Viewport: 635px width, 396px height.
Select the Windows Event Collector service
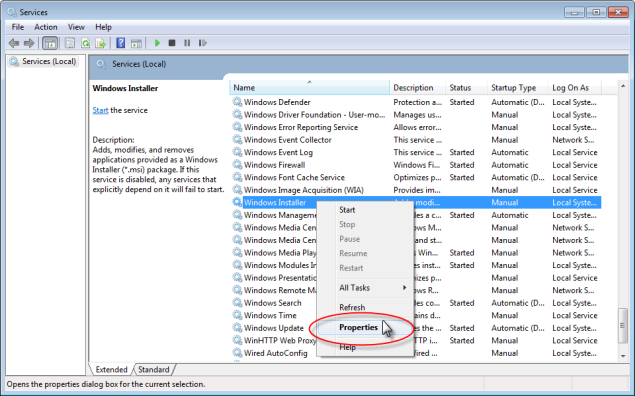coord(288,140)
